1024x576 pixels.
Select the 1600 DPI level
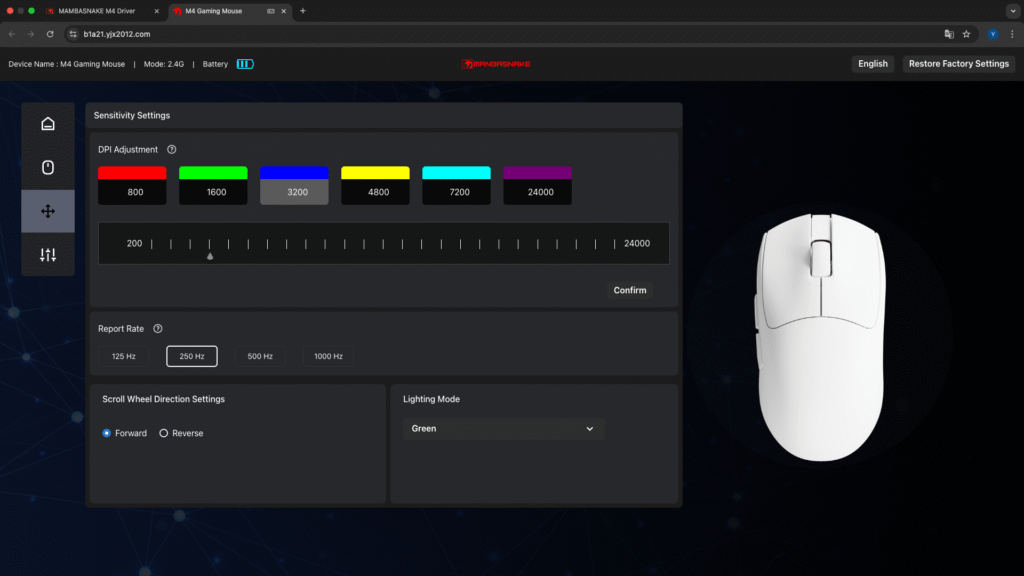pyautogui.click(x=213, y=192)
